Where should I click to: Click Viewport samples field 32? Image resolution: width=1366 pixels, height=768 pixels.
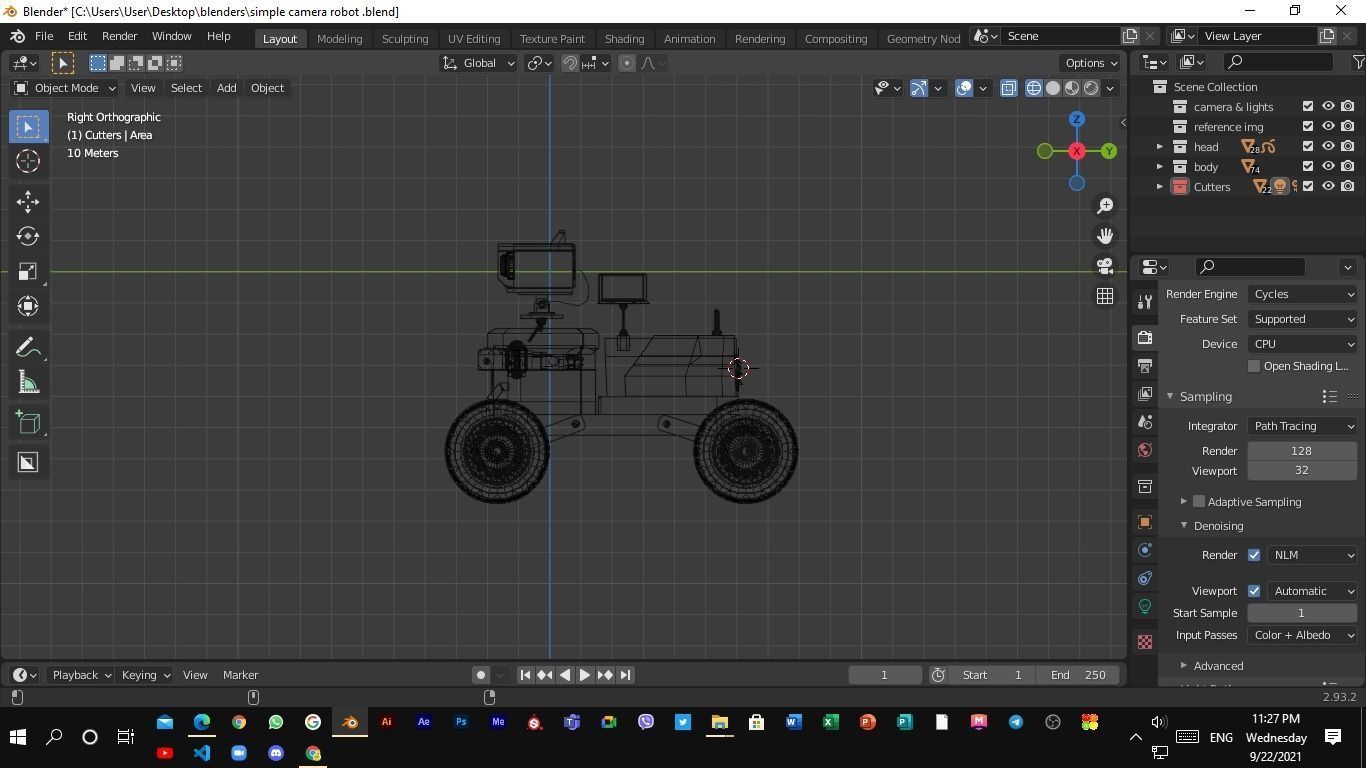(x=1302, y=471)
